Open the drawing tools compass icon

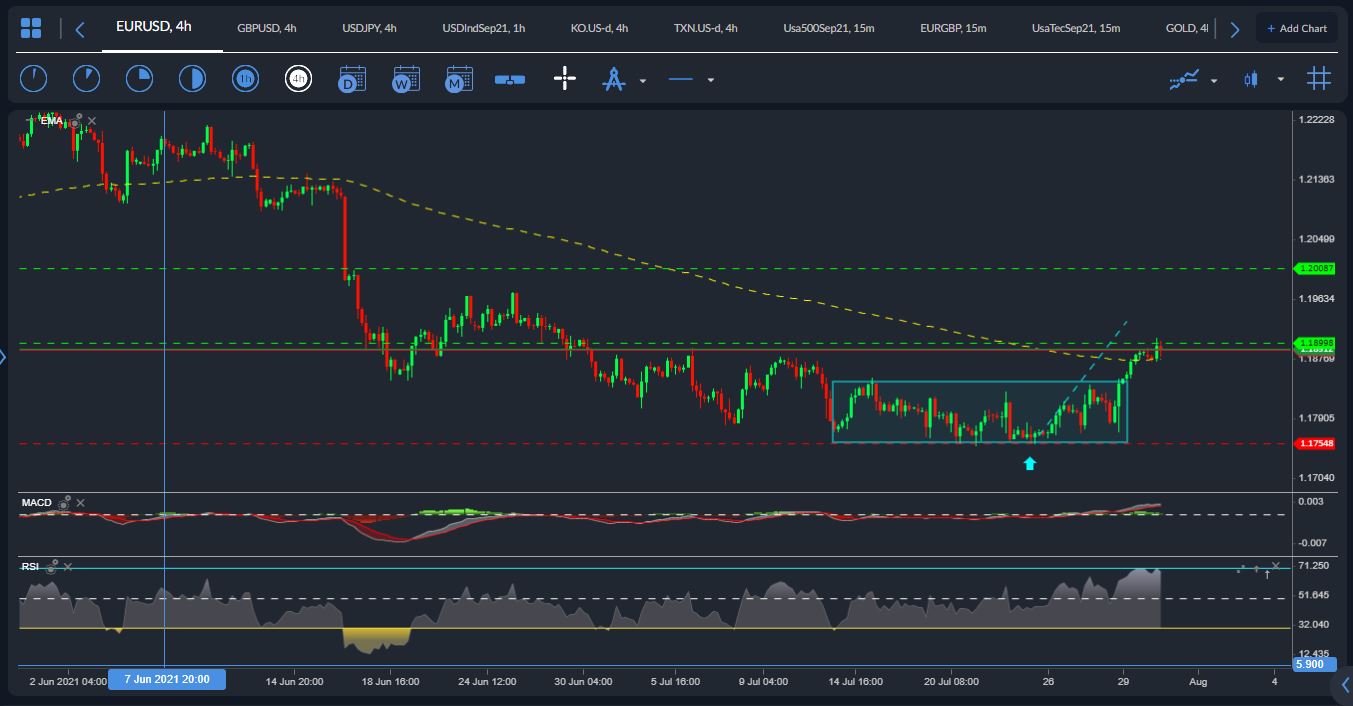613,78
